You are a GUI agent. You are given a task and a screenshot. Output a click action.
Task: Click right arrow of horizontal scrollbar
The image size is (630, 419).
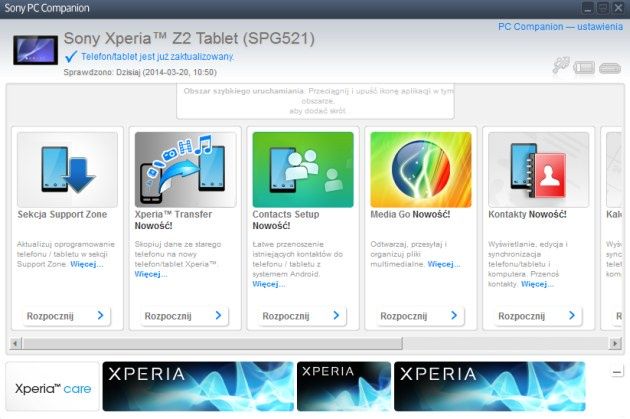(615, 343)
